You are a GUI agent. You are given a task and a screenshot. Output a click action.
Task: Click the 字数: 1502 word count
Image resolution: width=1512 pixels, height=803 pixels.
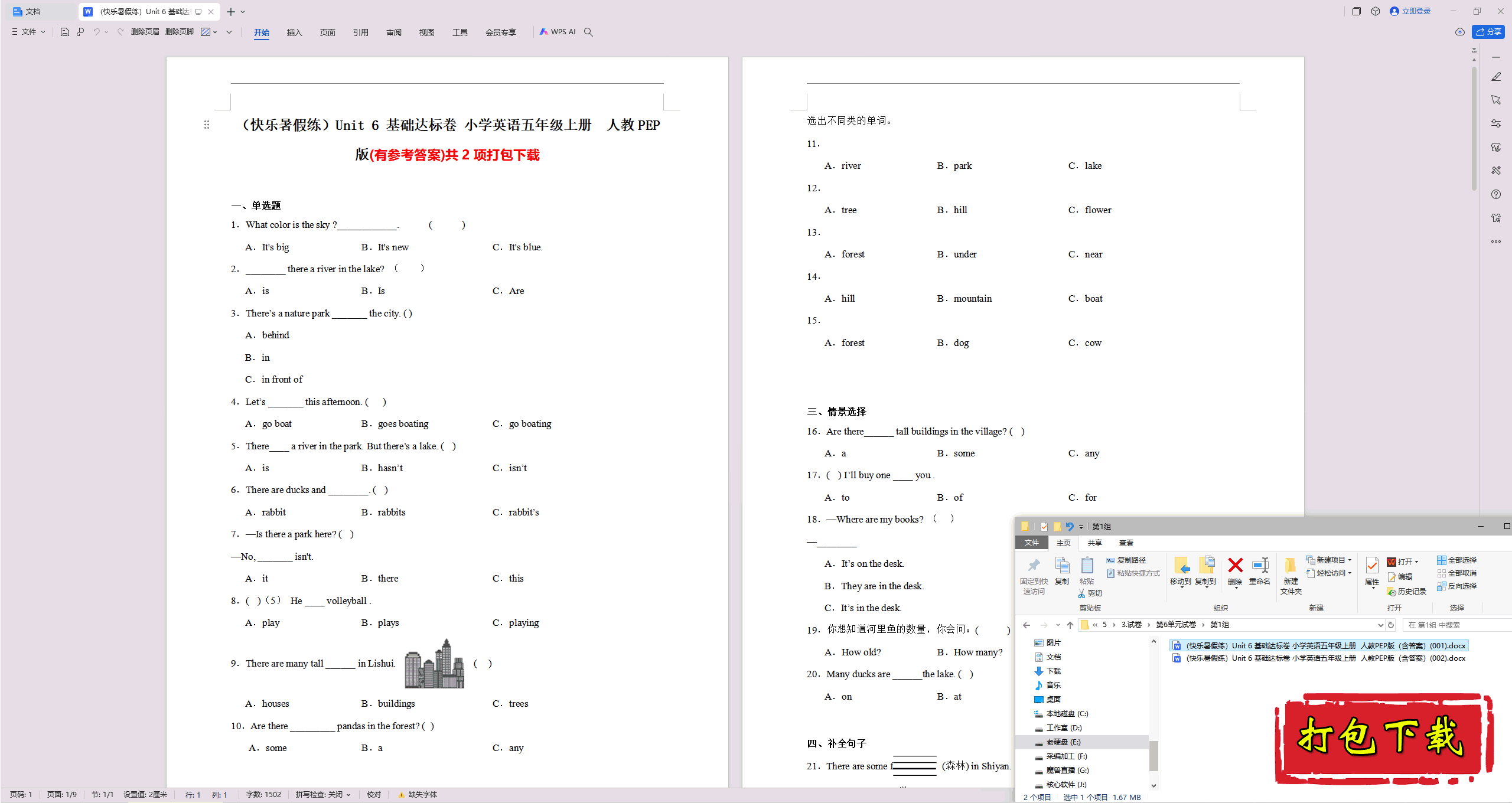(263, 795)
